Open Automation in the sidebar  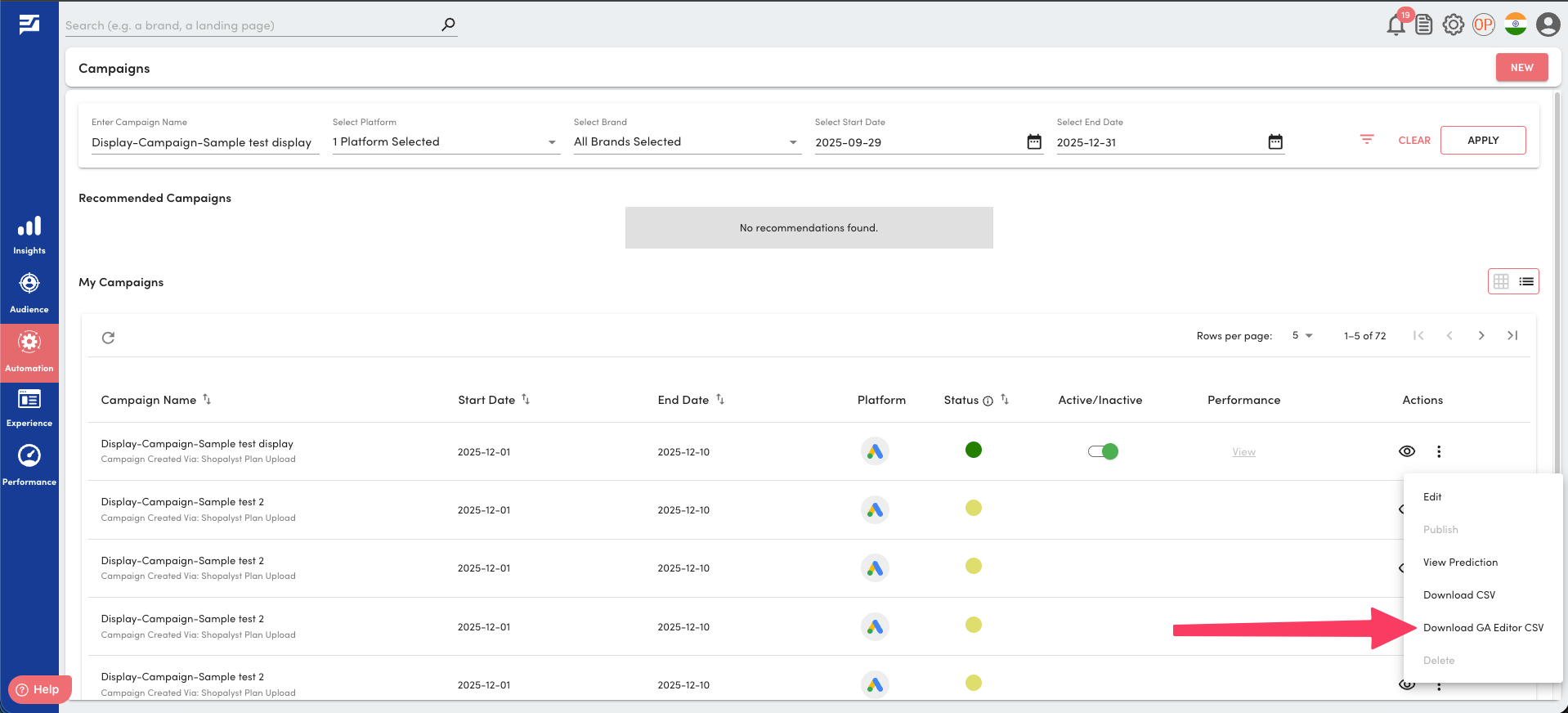coord(29,352)
